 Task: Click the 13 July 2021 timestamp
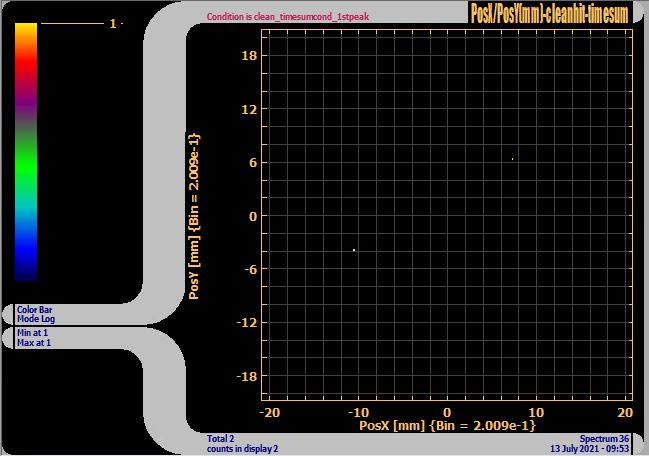(x=589, y=449)
